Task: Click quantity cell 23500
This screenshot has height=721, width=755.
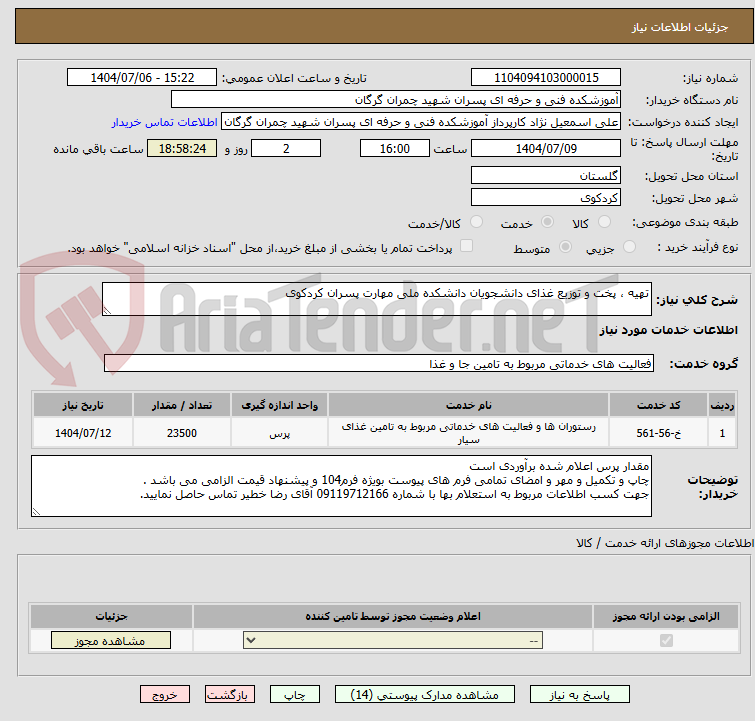Action: pos(182,433)
